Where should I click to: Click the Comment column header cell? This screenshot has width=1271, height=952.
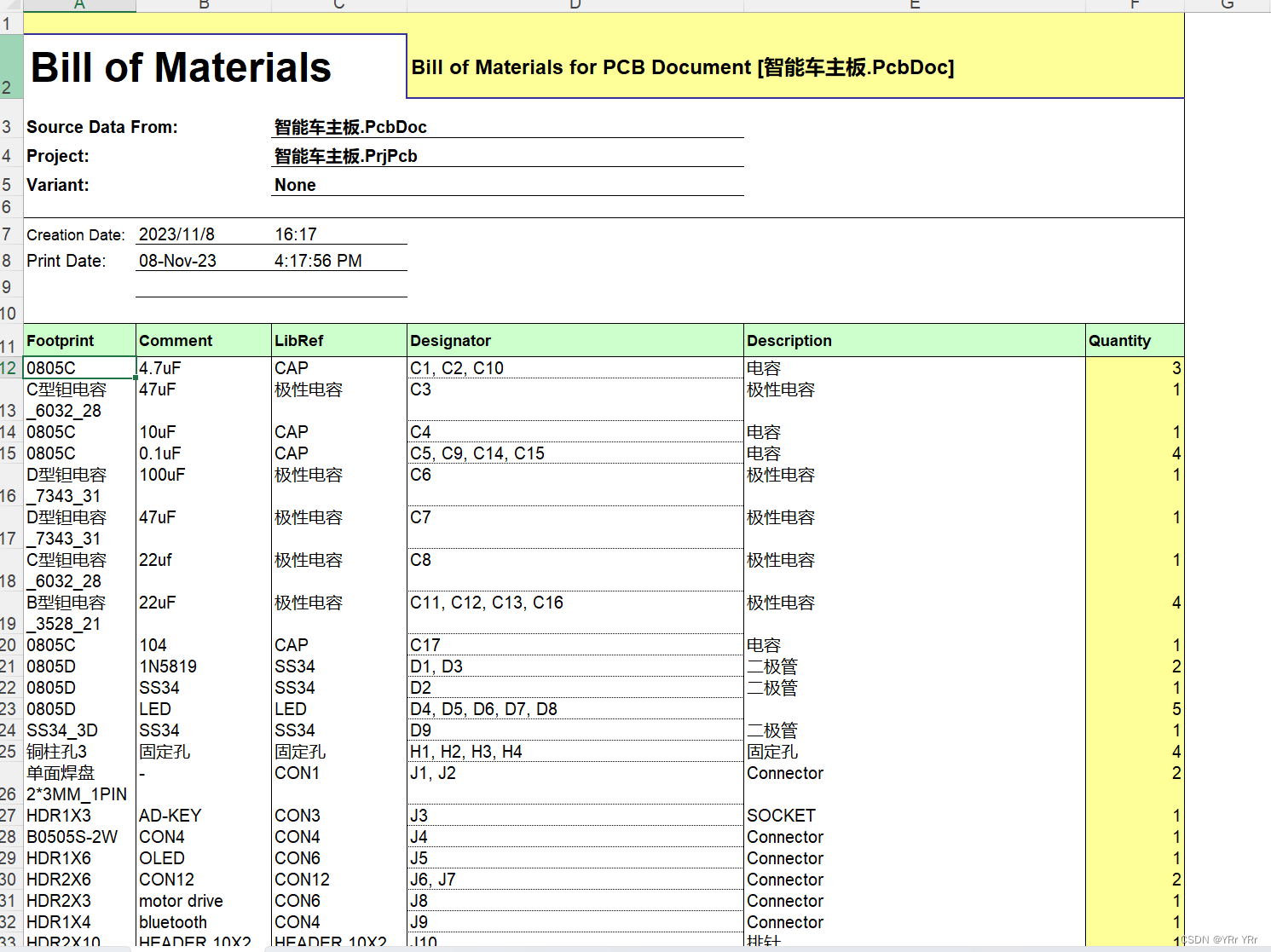[x=204, y=340]
